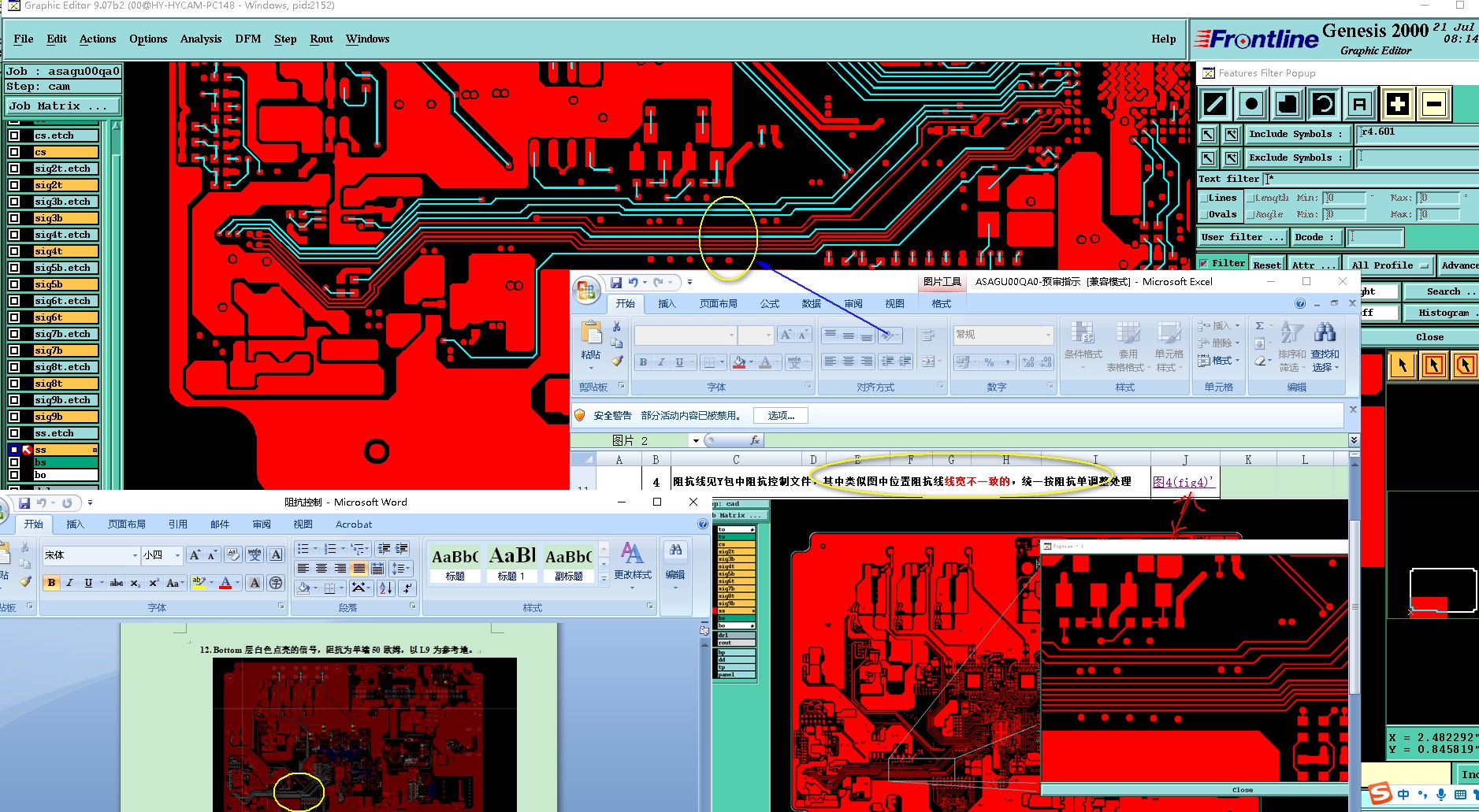Screen dimensions: 1479x812
Task: Toggle bo layer display box
Action: (x=14, y=475)
